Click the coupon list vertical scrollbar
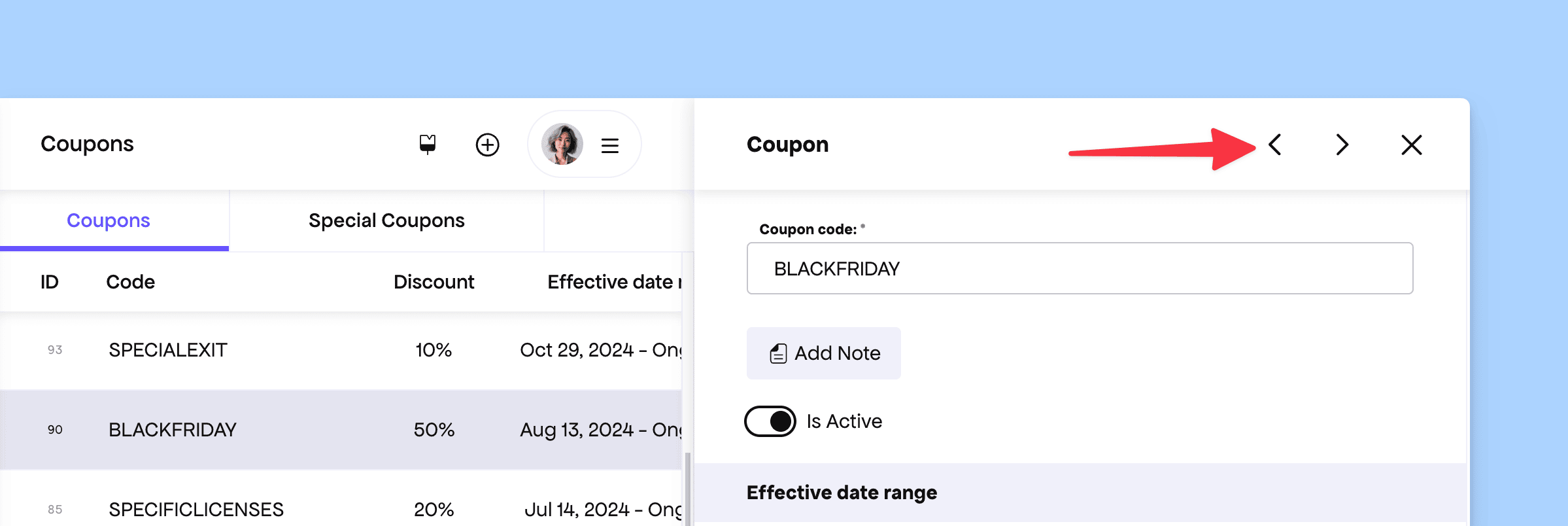Viewport: 1568px width, 526px height. (687, 489)
